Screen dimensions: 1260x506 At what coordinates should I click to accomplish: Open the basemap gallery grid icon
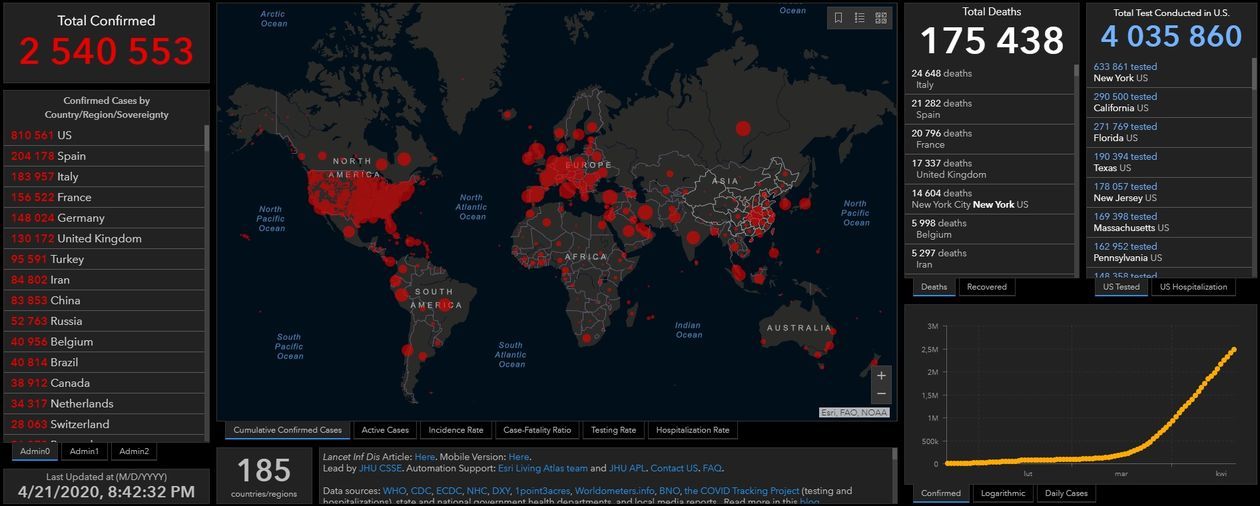(881, 18)
